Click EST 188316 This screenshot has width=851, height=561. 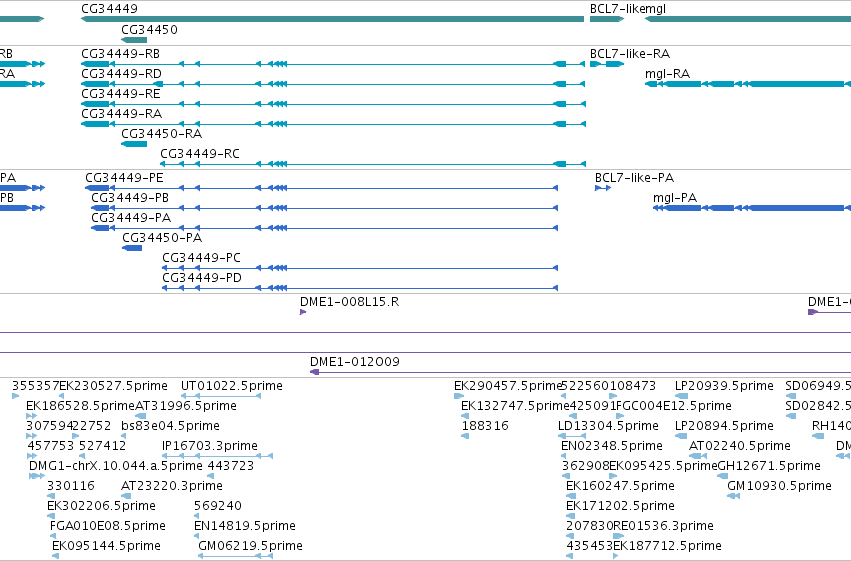[x=485, y=426]
